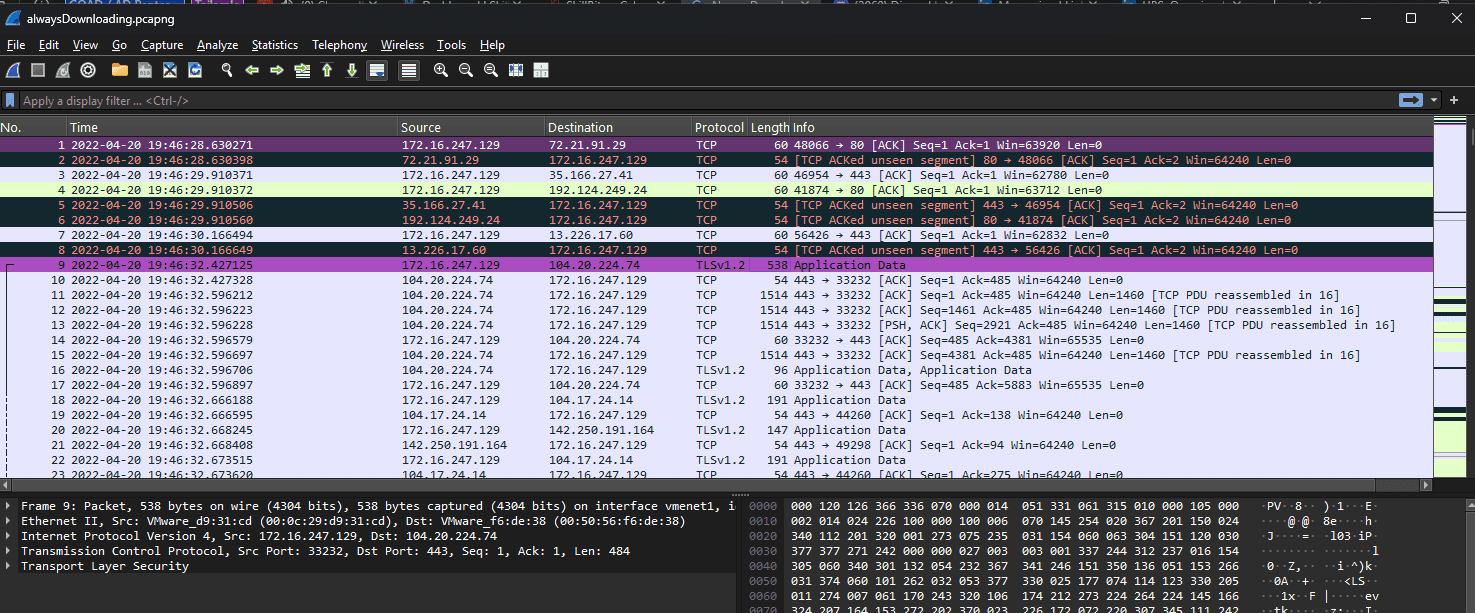Open the Wireless menu
Screen dimensions: 1475x613
402,45
